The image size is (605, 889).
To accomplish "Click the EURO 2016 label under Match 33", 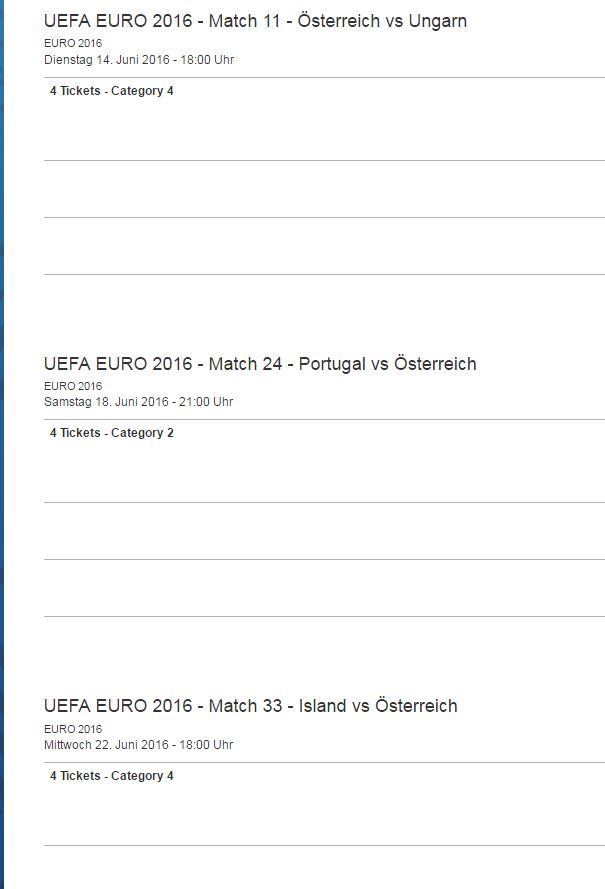I will (73, 729).
